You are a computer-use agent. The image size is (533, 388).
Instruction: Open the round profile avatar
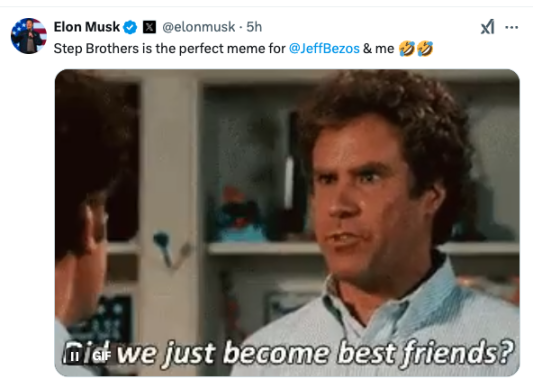coord(29,36)
